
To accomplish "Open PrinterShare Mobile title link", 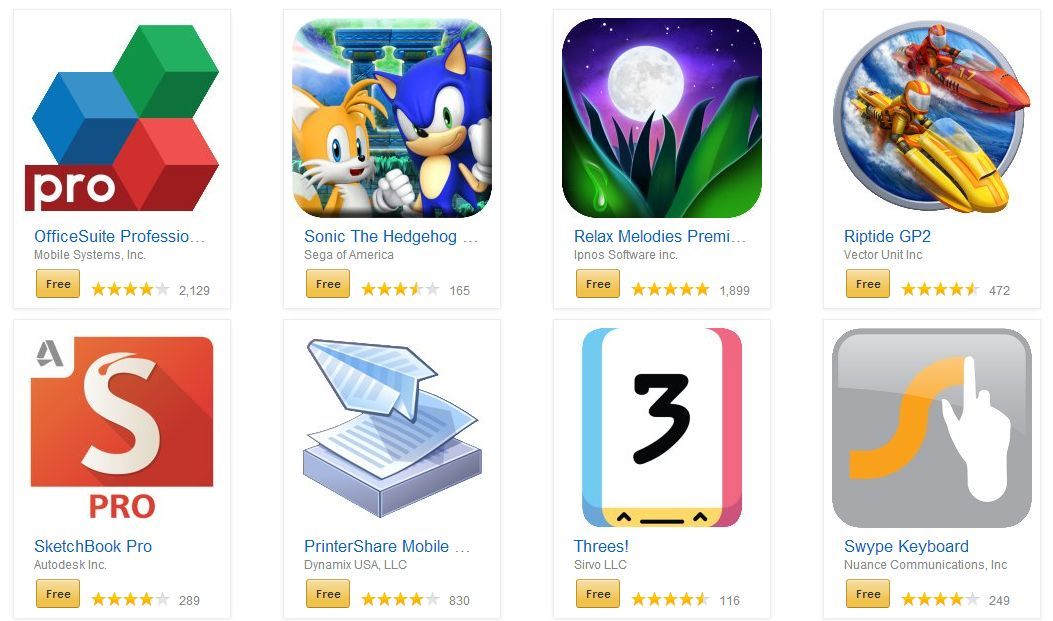I will [387, 546].
